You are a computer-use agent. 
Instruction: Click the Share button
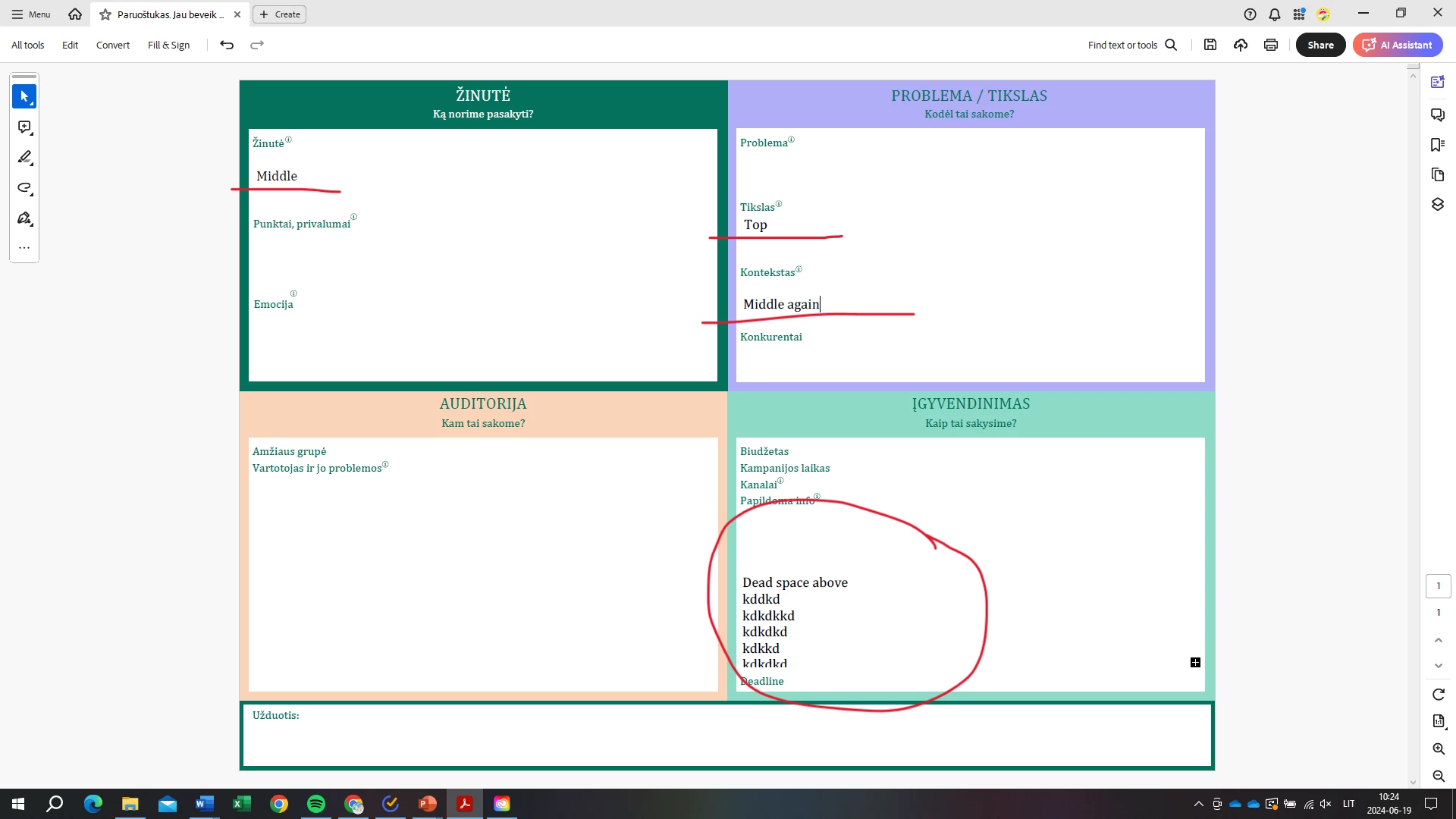tap(1320, 45)
